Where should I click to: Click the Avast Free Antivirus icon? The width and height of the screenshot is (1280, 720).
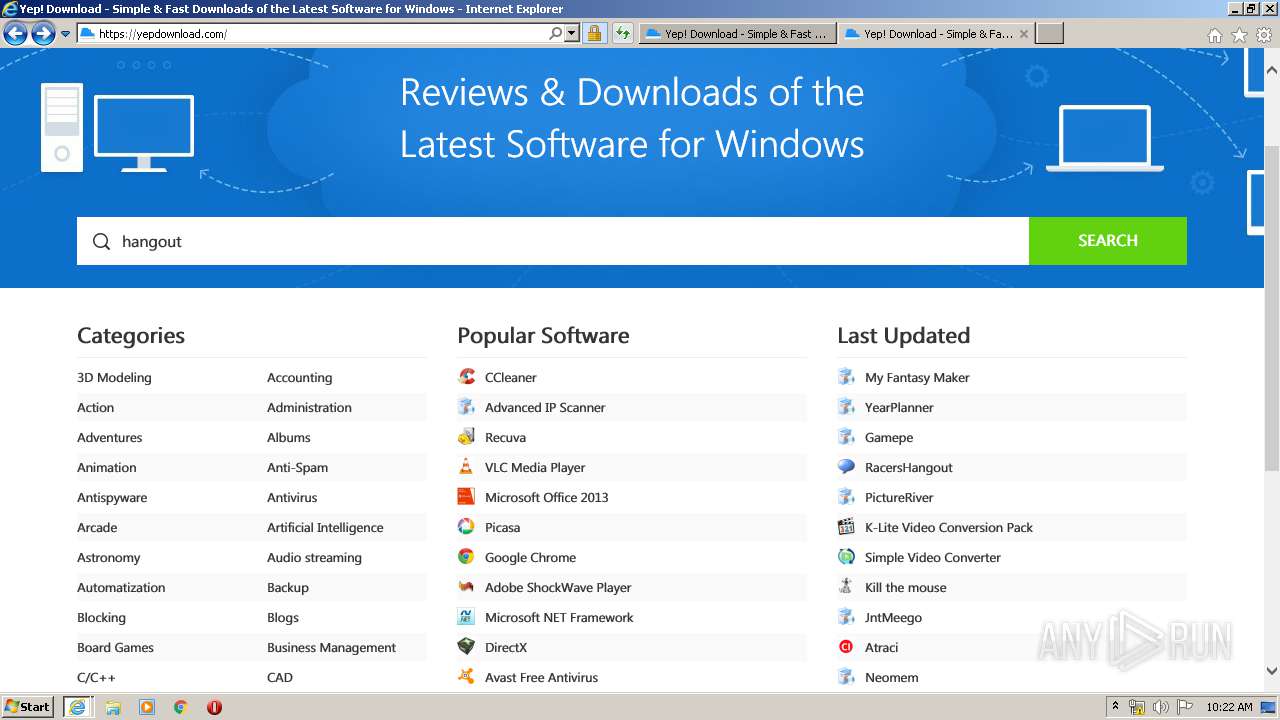[466, 677]
